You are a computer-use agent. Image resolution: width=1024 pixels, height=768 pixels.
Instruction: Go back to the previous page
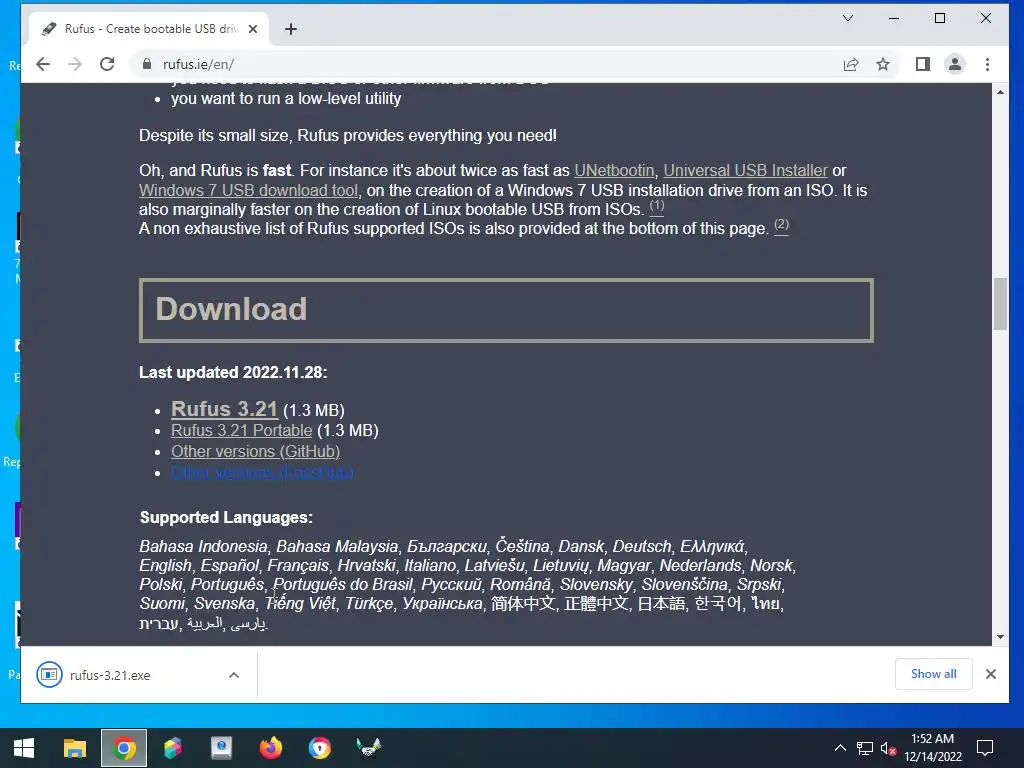tap(43, 64)
